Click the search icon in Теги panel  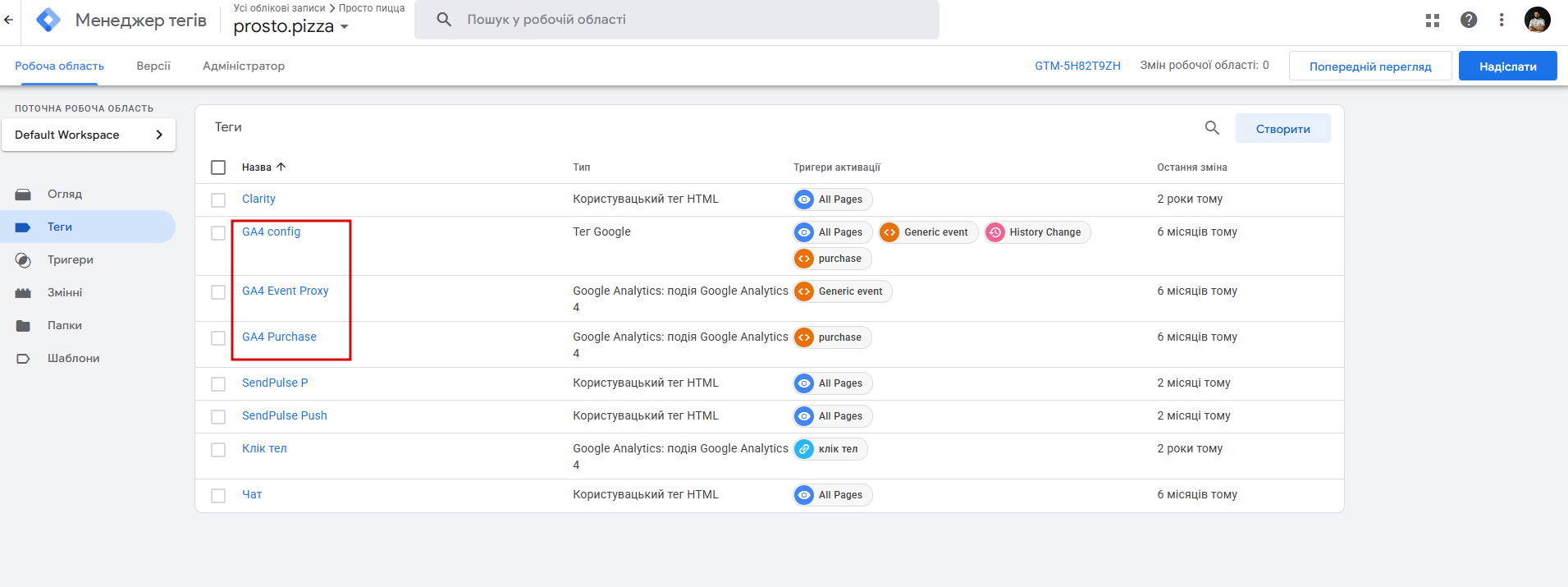coord(1212,128)
